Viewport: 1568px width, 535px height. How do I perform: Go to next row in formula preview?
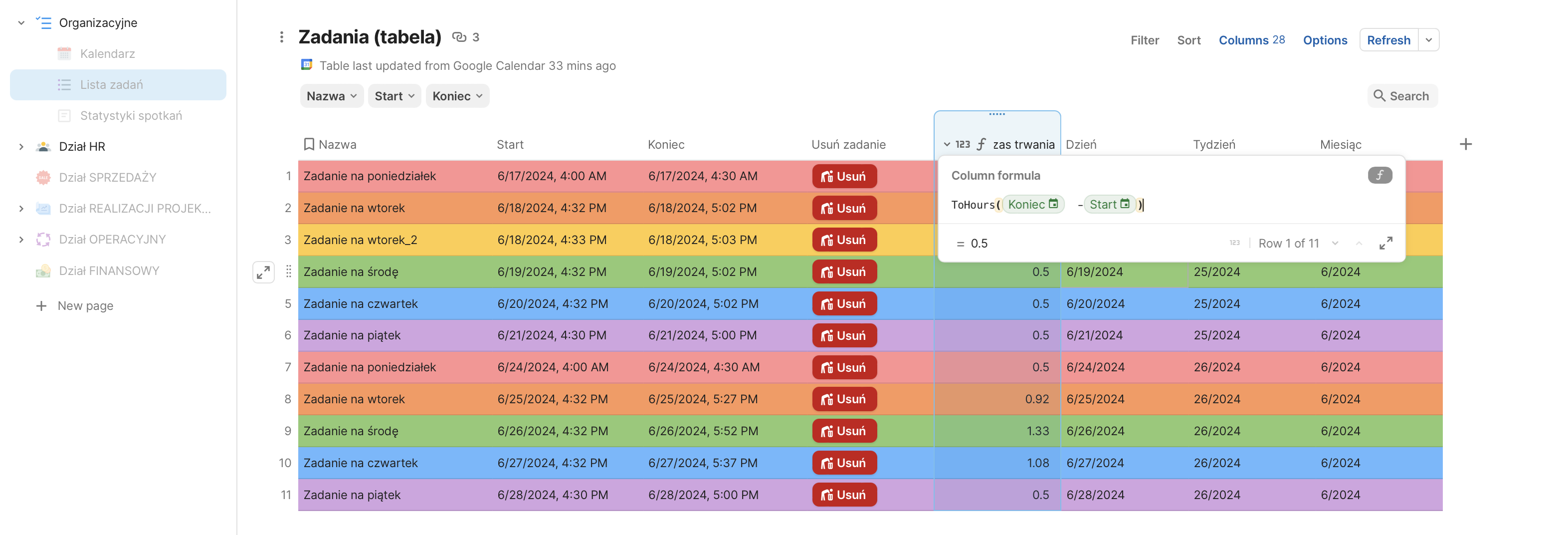point(1335,243)
